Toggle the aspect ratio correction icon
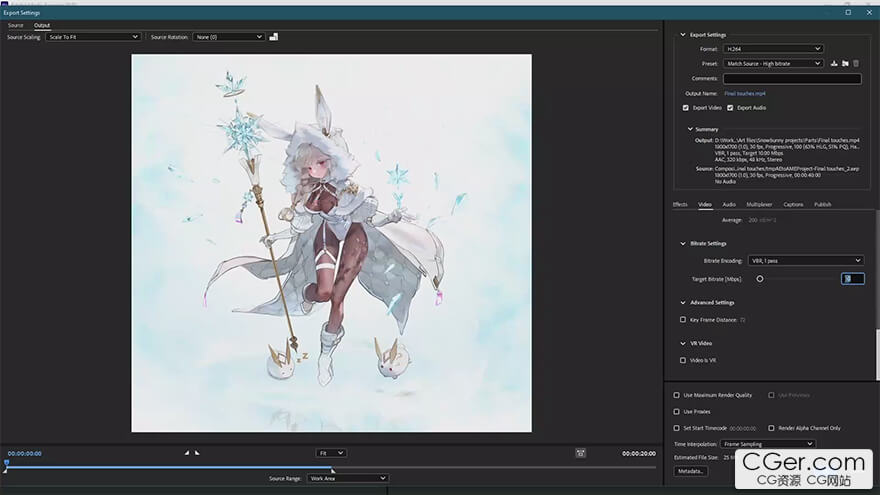880x495 pixels. (580, 453)
